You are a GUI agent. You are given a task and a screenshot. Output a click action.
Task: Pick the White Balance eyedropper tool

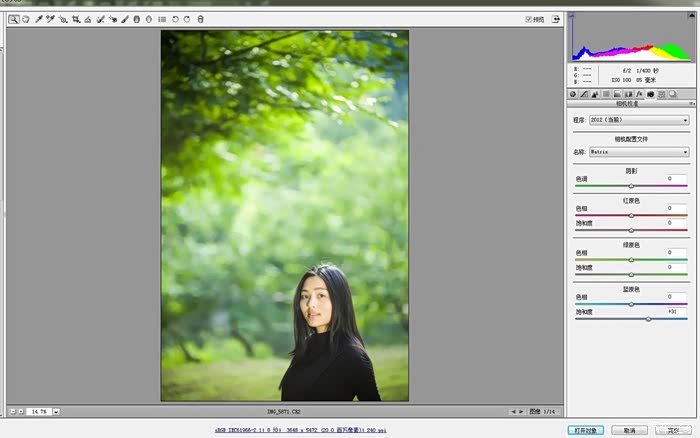tap(39, 19)
